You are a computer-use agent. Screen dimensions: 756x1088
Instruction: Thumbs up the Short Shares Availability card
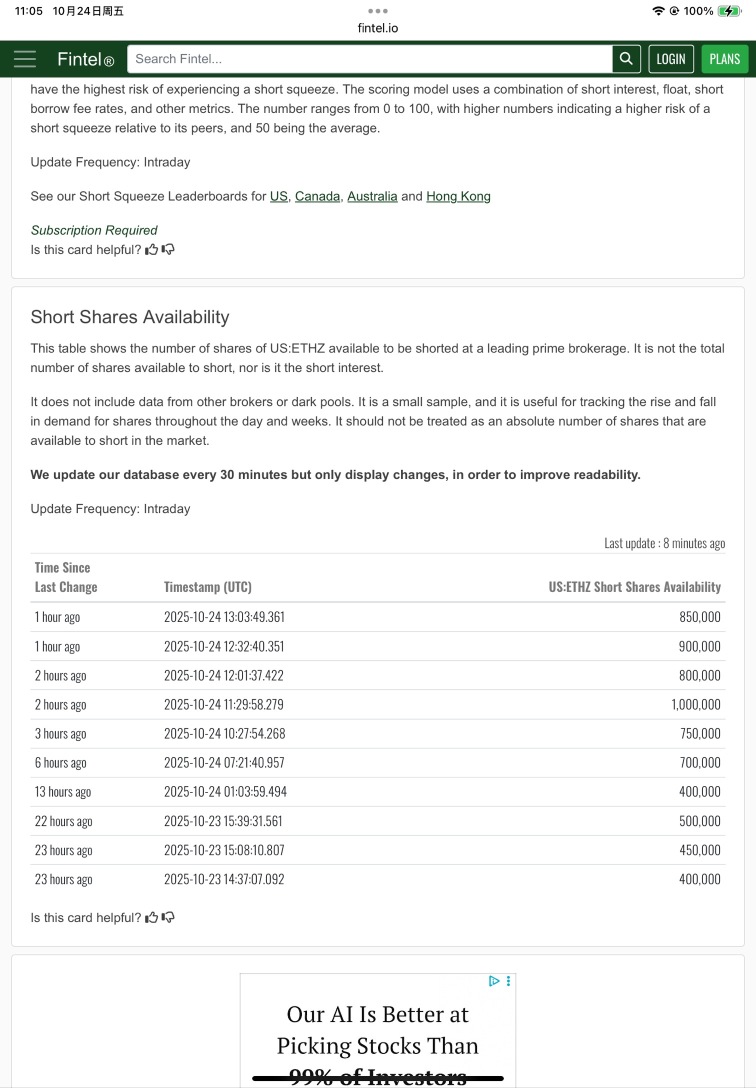152,917
